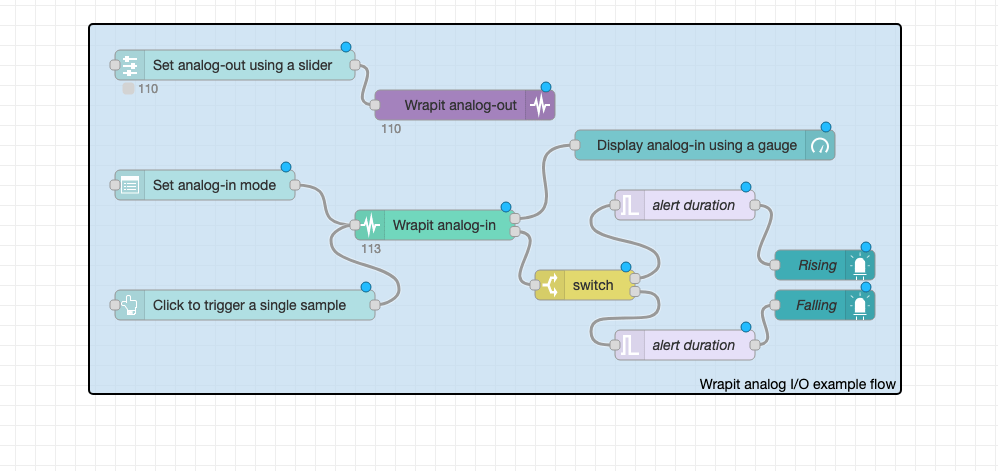Screen dimensions: 998x471
Task: Click input port of the Falling node
Action: [x=775, y=305]
